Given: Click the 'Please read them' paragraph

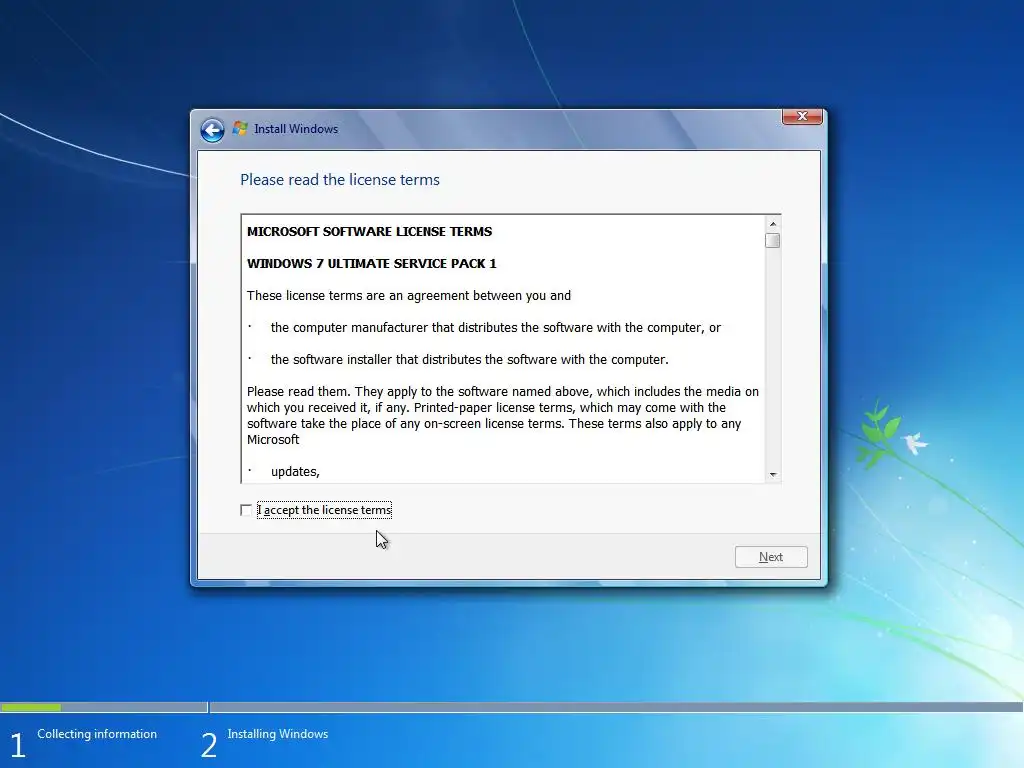Looking at the screenshot, I should point(503,415).
